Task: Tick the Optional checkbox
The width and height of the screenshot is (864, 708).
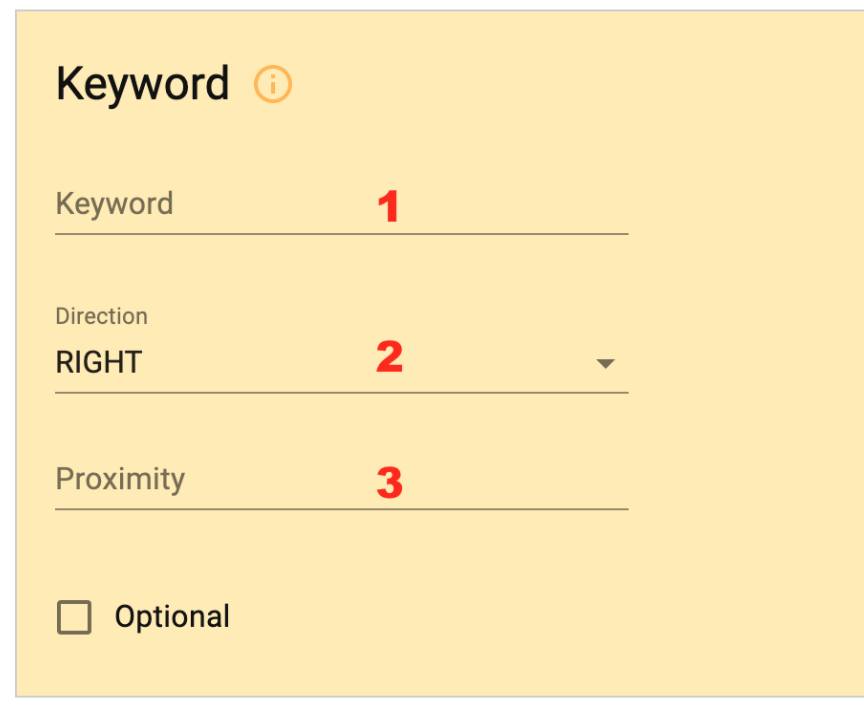Action: click(x=74, y=617)
